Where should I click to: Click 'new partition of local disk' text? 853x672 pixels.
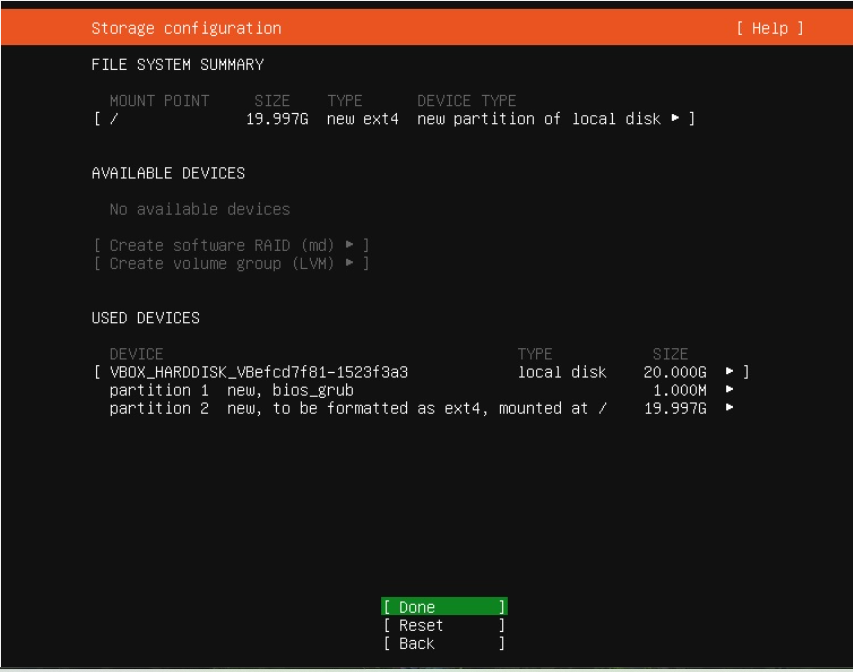pos(539,119)
